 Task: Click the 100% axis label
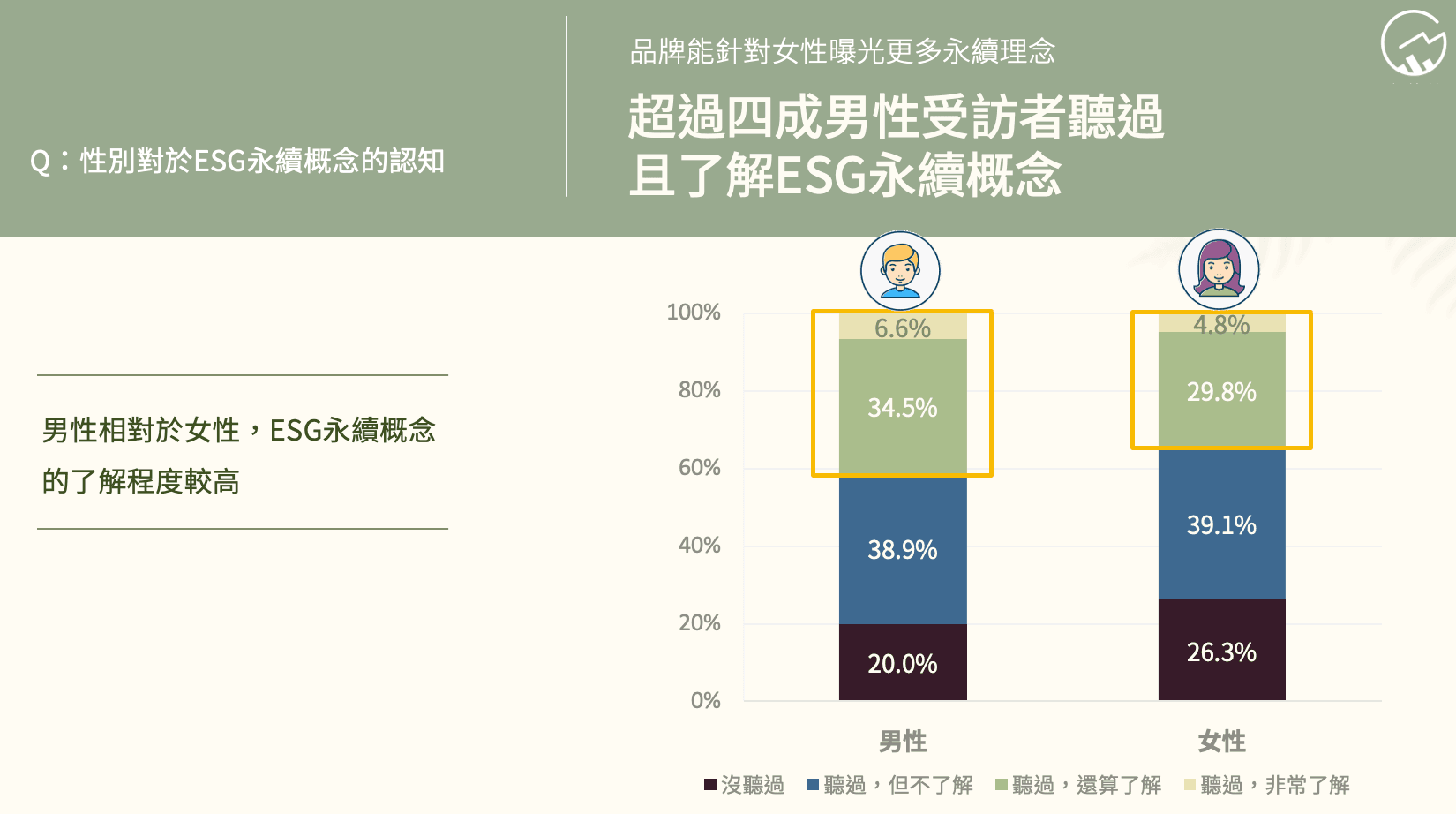point(694,313)
